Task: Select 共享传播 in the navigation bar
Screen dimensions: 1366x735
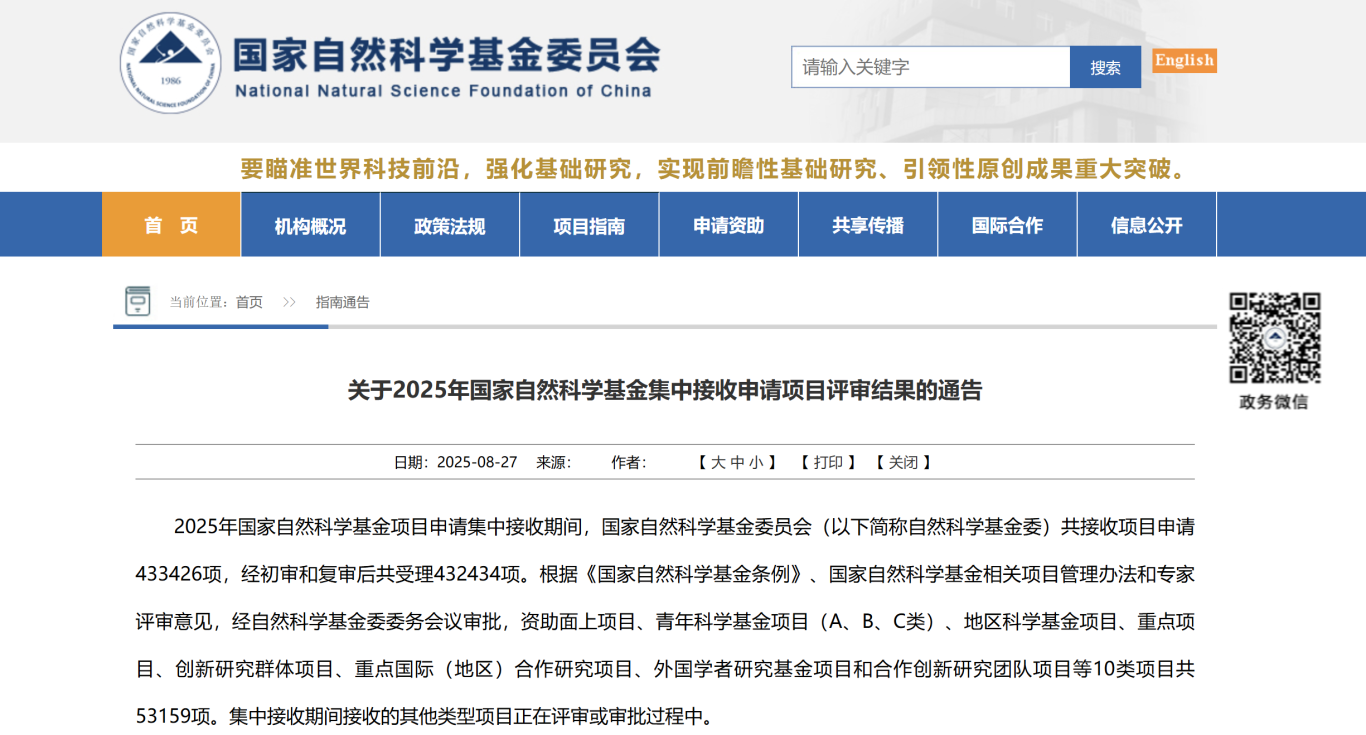Action: (x=867, y=225)
